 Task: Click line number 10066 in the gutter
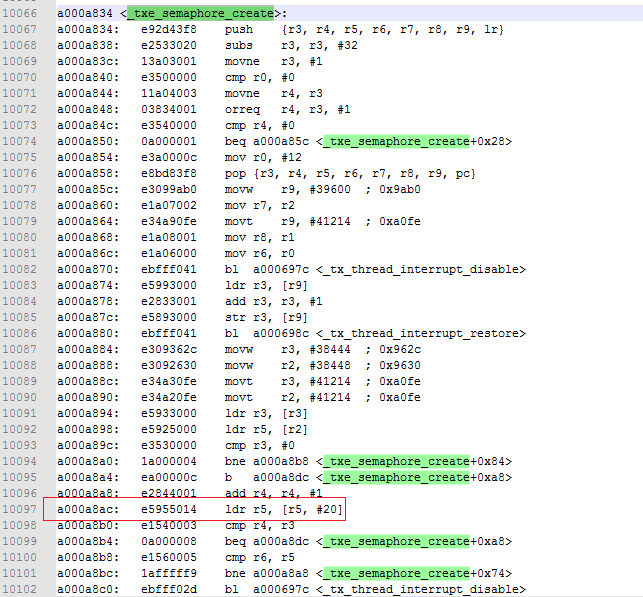(22, 13)
